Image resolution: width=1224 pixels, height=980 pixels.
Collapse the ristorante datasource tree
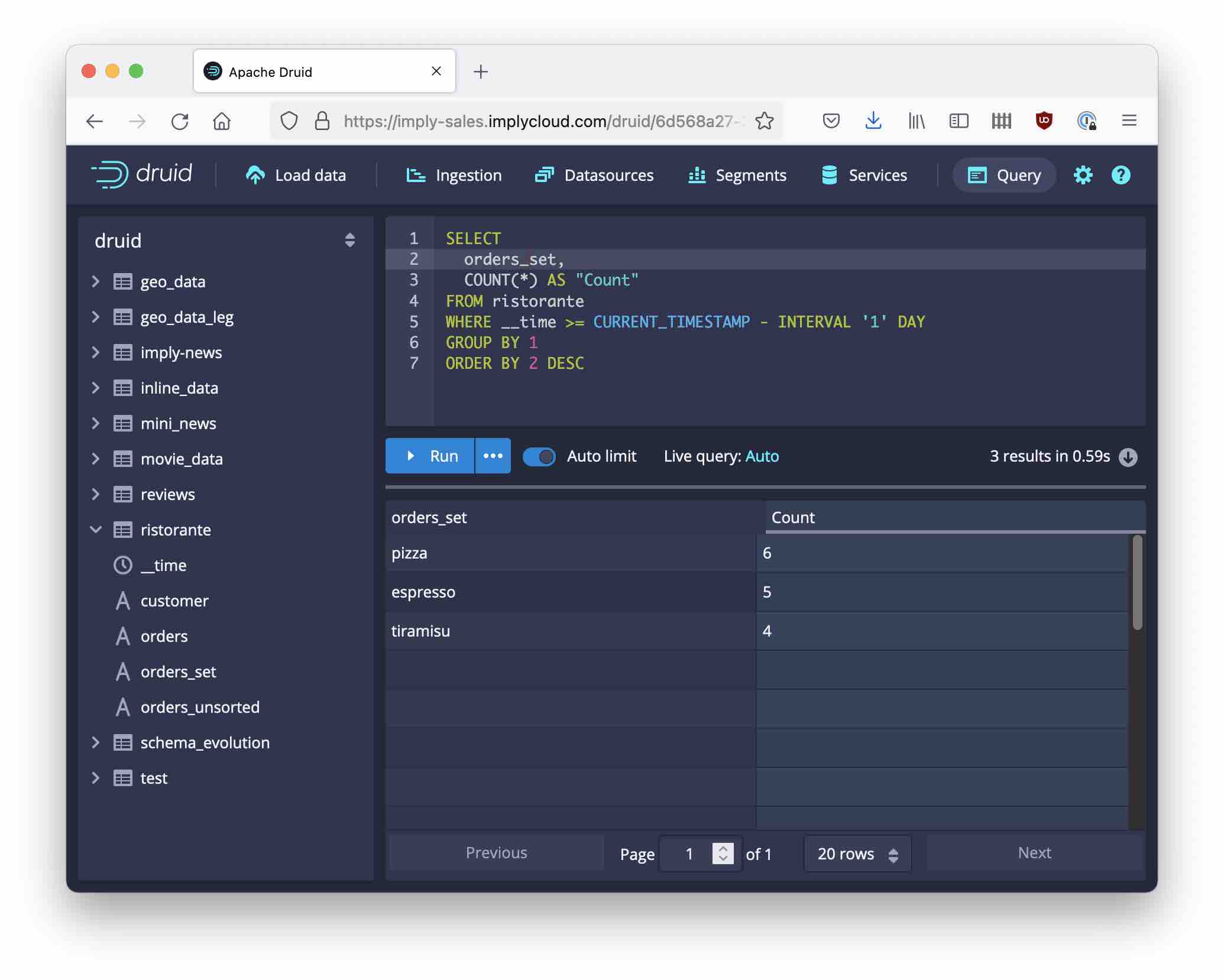click(x=96, y=530)
